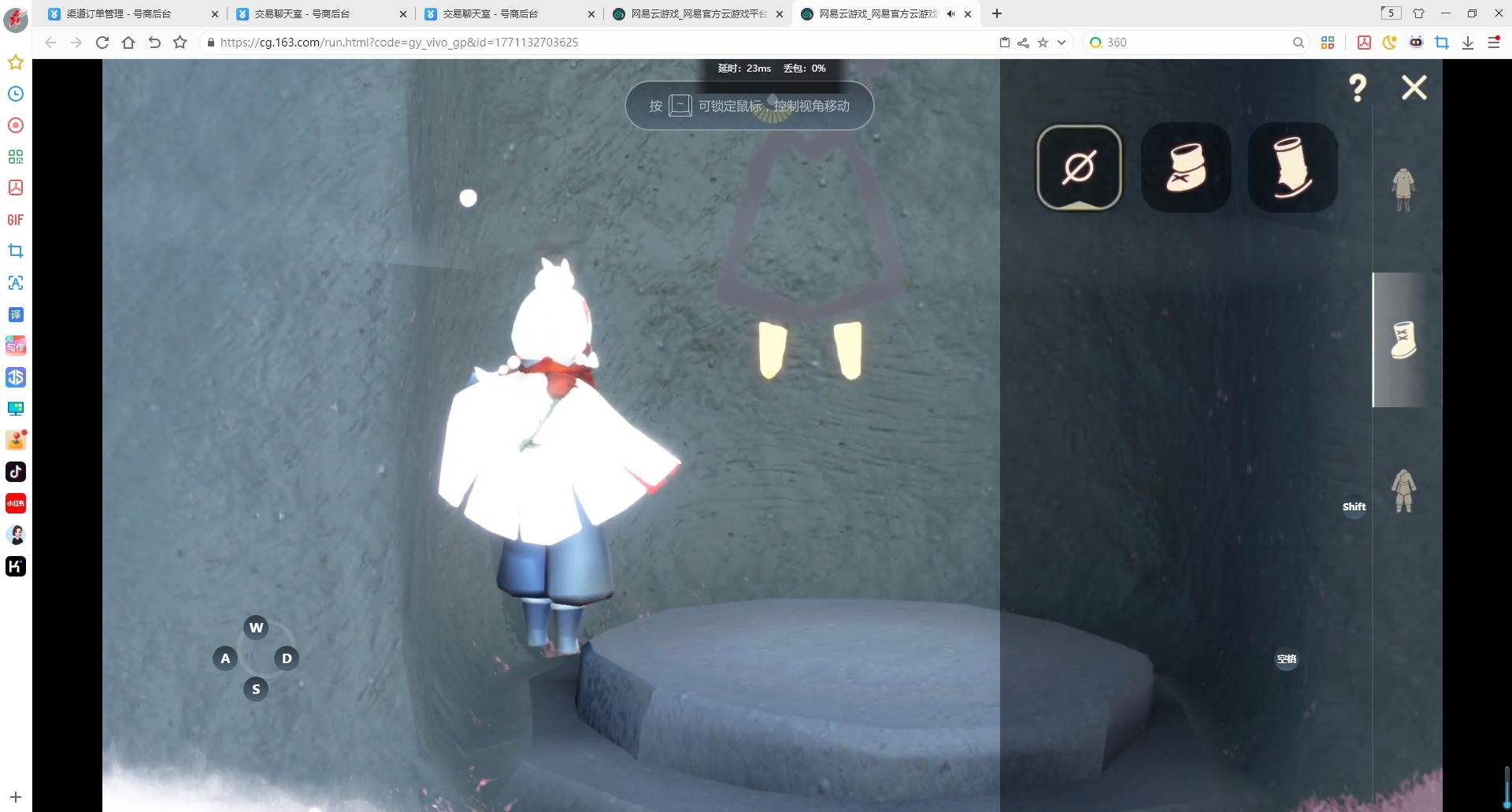Take a screenshot with the toolbar crop icon
Viewport: 1512px width, 812px height.
[1442, 43]
